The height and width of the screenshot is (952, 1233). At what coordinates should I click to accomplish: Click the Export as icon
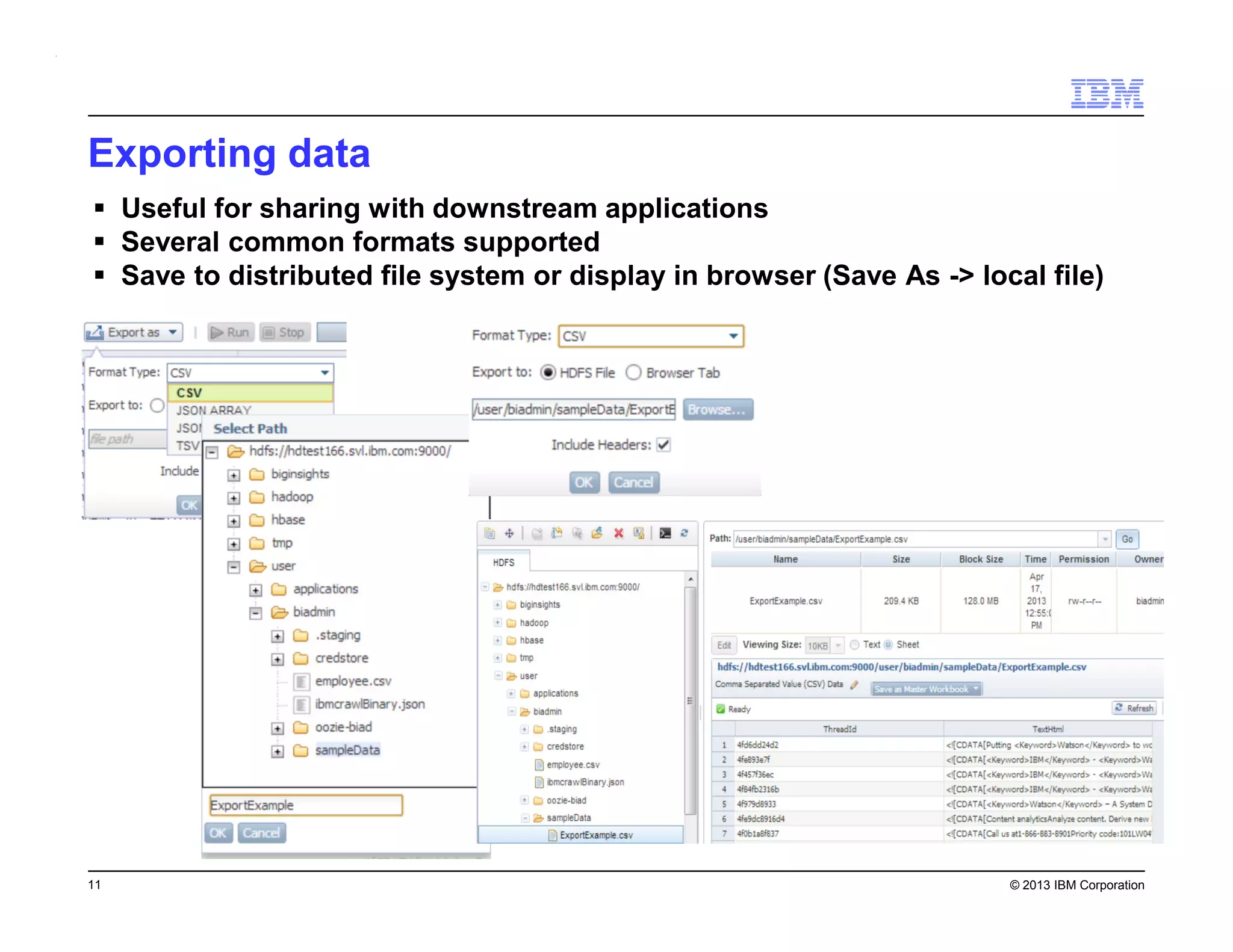[95, 333]
